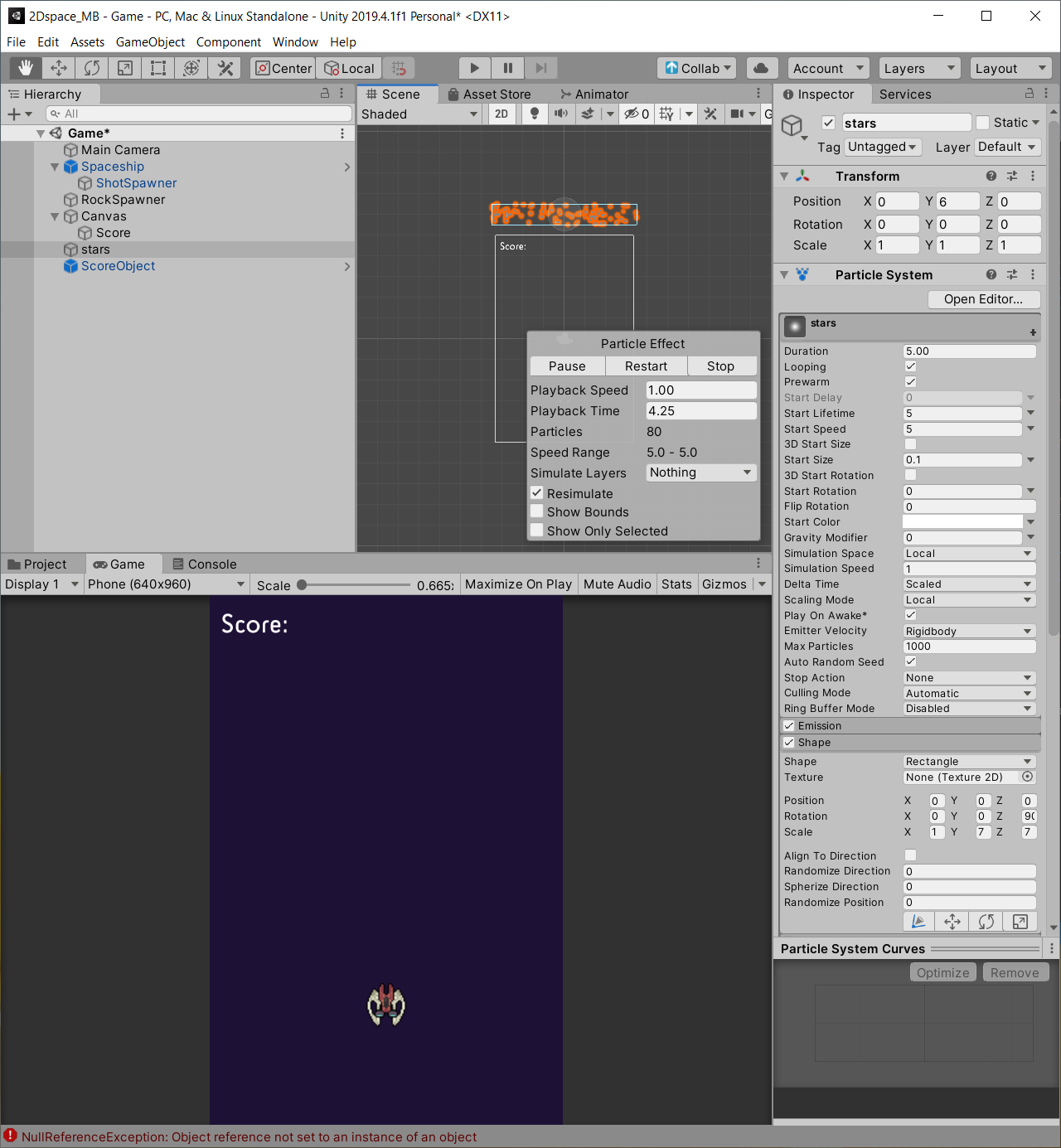Select the Move tool
The width and height of the screenshot is (1061, 1148).
point(59,68)
